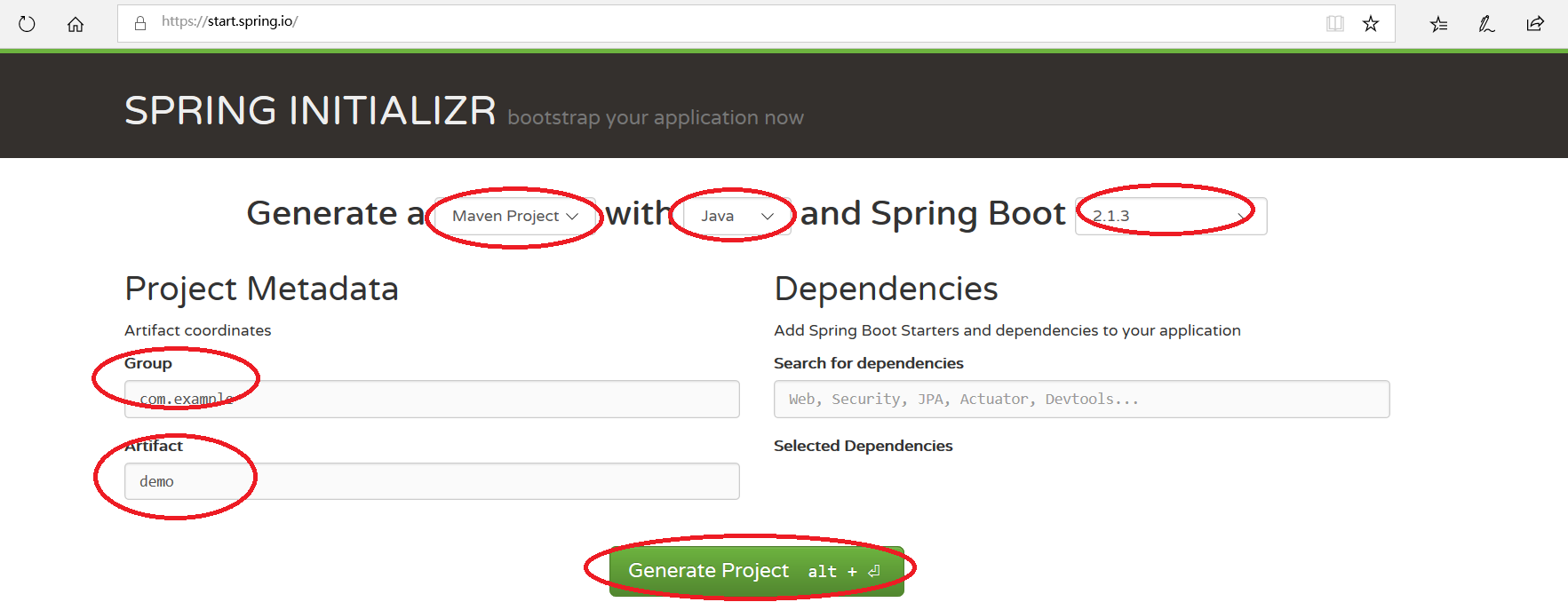
Task: Open the favorites list hub icon
Action: (x=1439, y=24)
